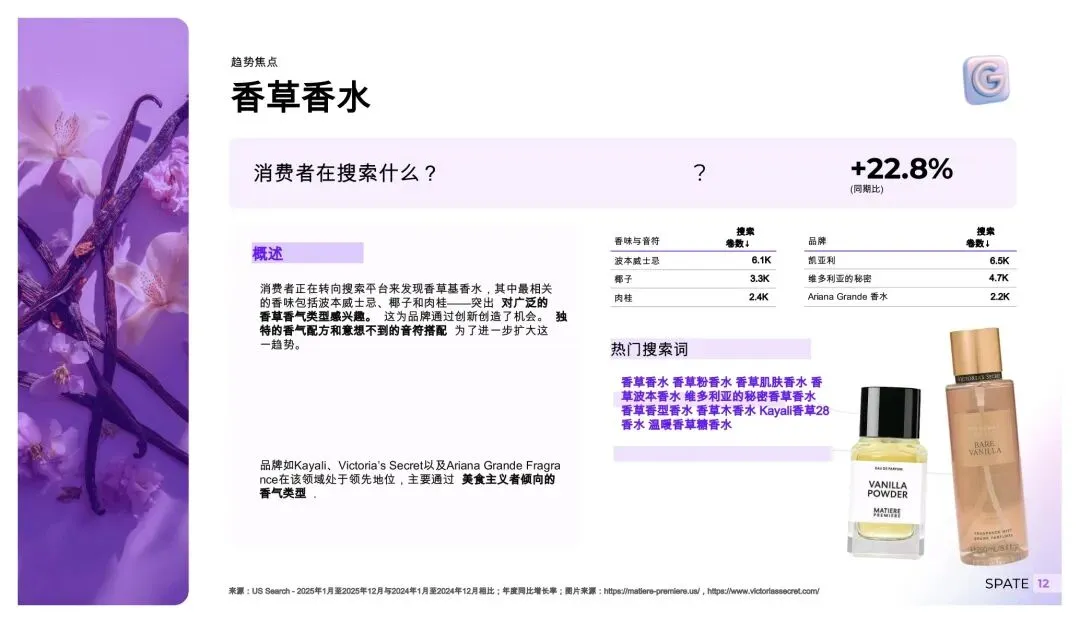Screen dimensions: 1080x623
Task: Click the 搜索卷数 header in scent table
Action: click(740, 237)
